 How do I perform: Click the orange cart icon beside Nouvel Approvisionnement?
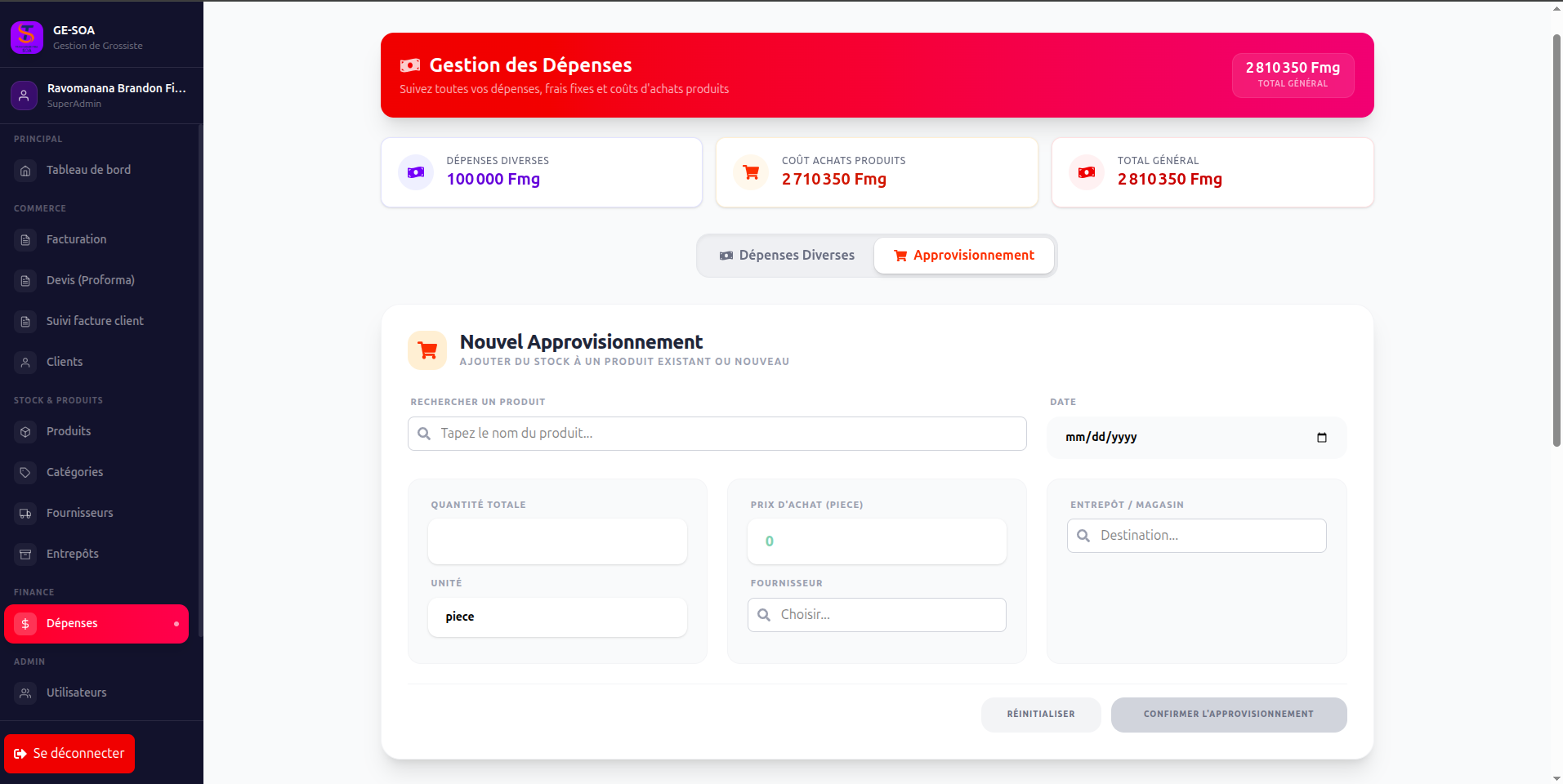(x=427, y=350)
